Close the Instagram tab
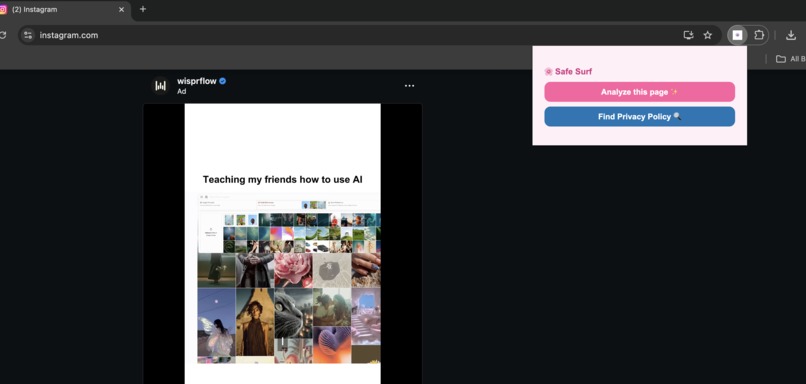The height and width of the screenshot is (384, 806). tap(121, 9)
